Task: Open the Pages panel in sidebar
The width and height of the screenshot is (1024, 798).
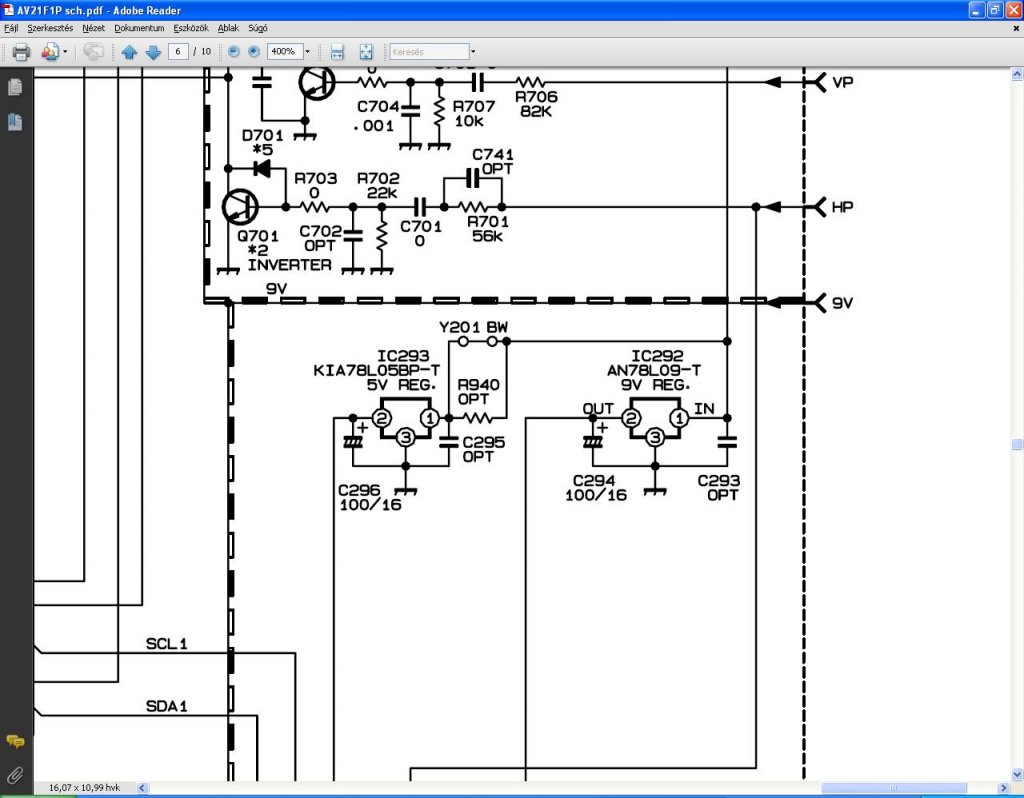Action: pyautogui.click(x=15, y=87)
